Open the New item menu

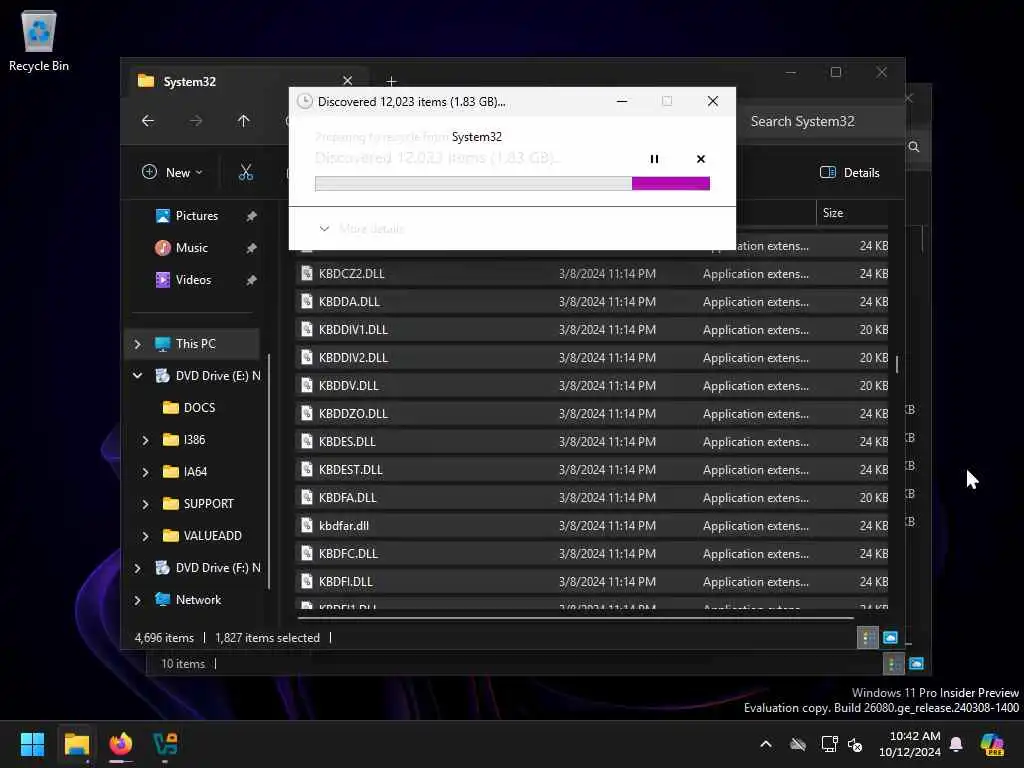172,172
